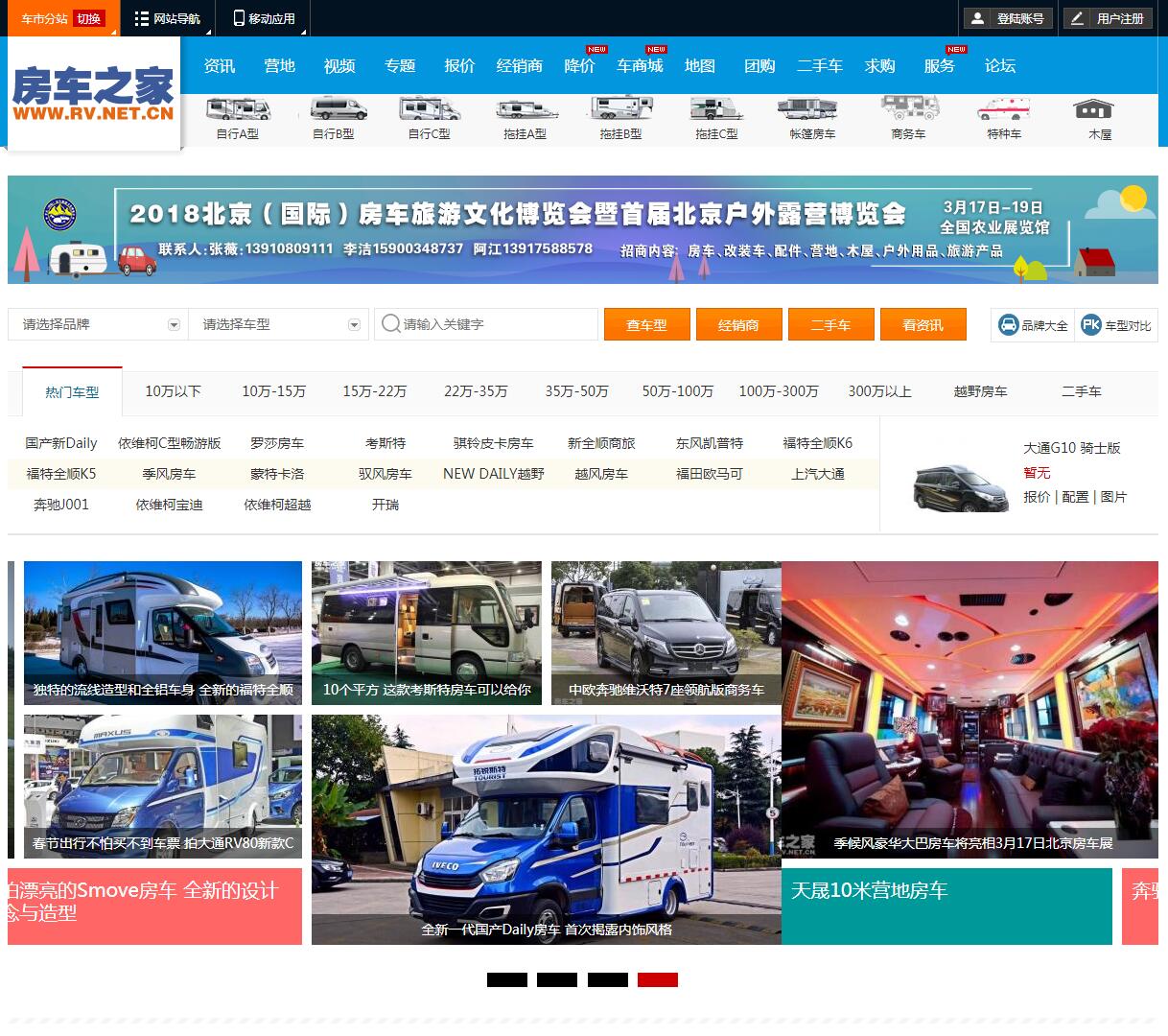Open the 全新一代国产Daily房车 article image

click(x=547, y=830)
